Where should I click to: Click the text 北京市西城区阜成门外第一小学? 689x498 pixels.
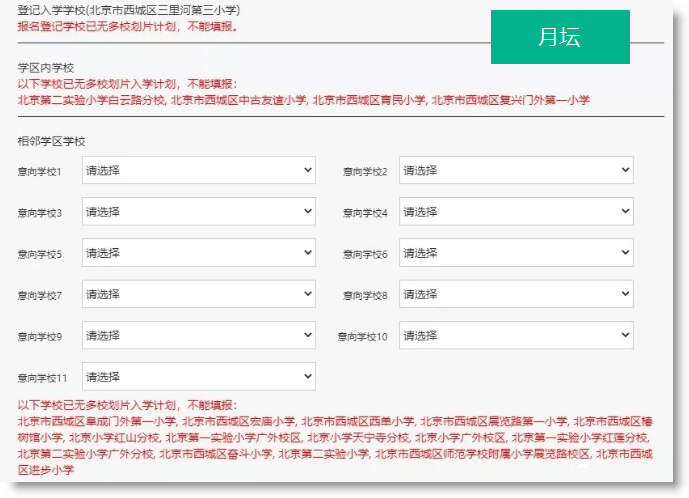tap(97, 422)
